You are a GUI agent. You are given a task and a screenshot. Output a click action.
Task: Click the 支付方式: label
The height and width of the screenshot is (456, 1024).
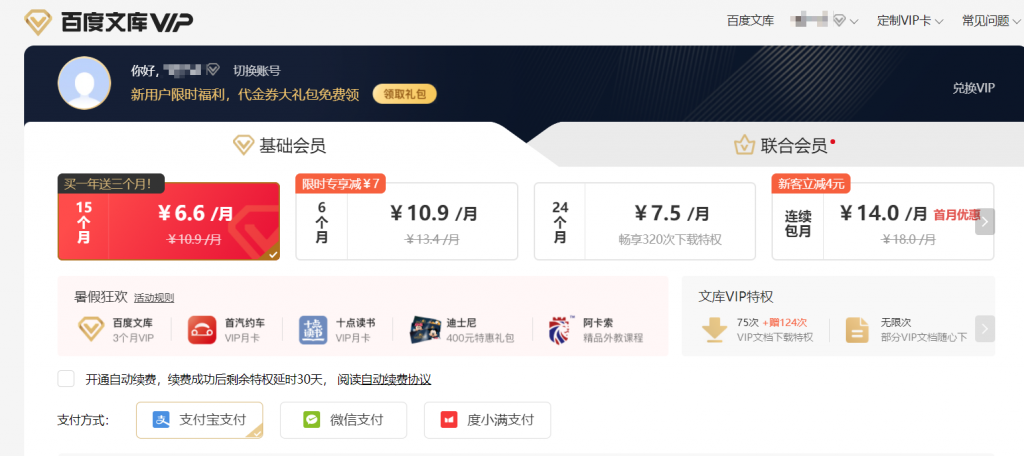pyautogui.click(x=83, y=420)
